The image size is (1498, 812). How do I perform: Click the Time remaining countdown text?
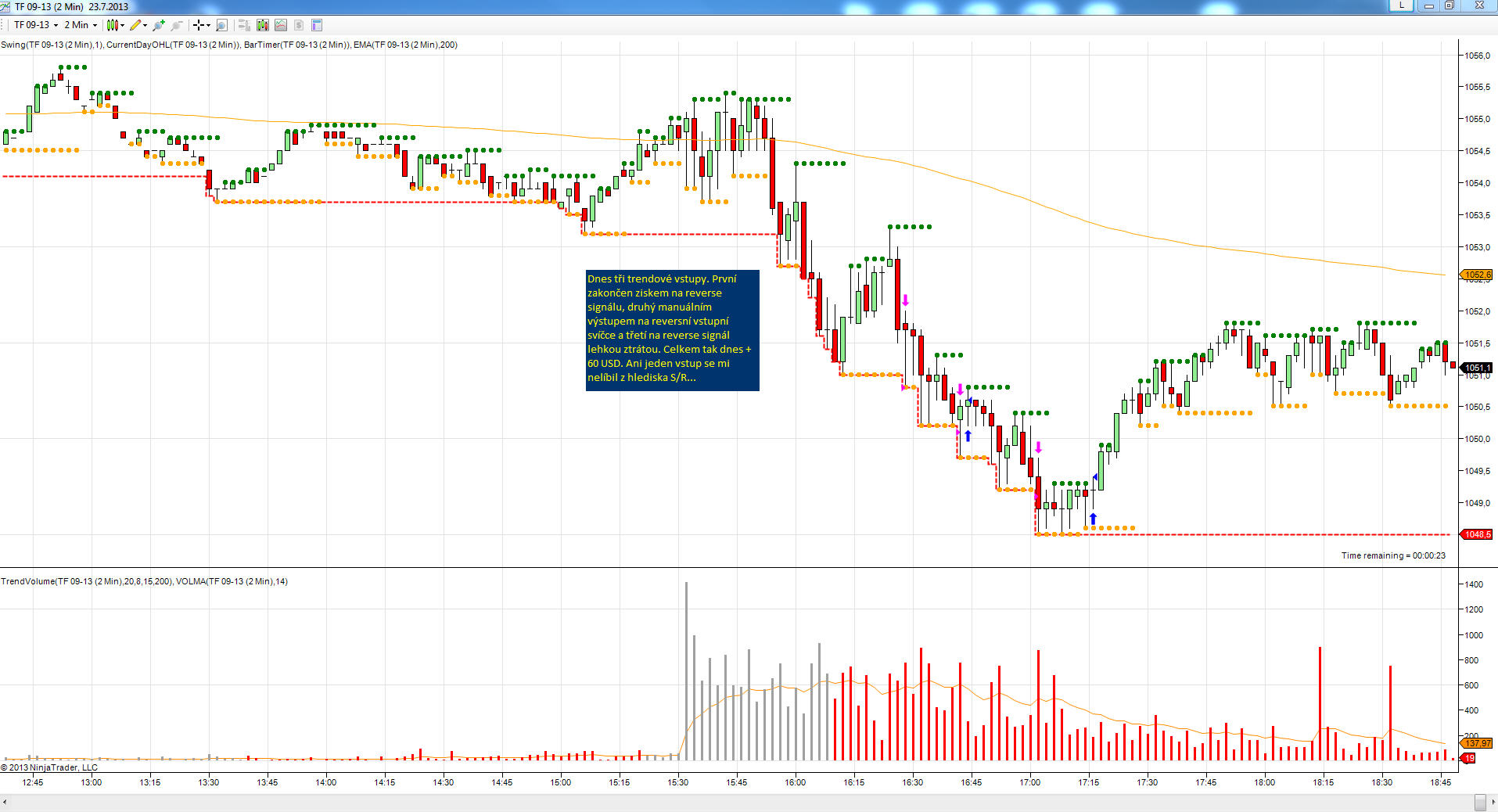(x=1393, y=555)
